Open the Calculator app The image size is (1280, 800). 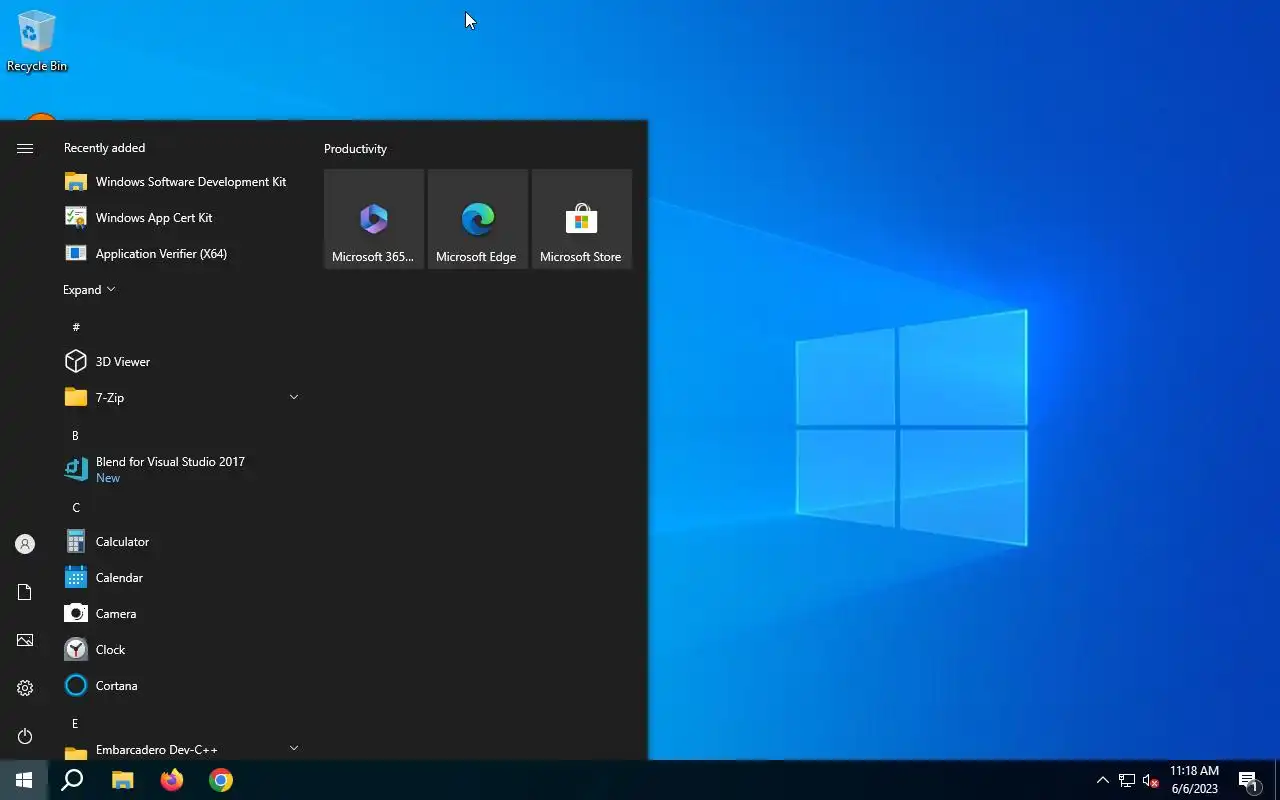pyautogui.click(x=182, y=542)
